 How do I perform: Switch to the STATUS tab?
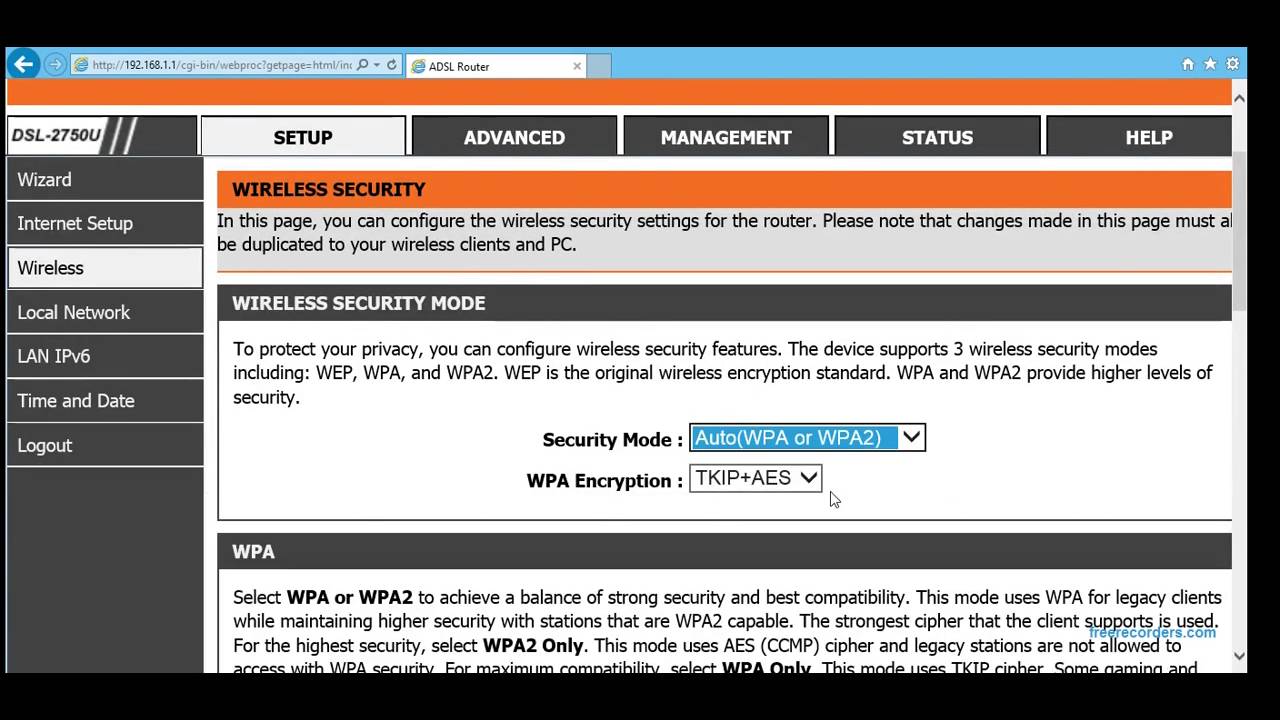(937, 137)
